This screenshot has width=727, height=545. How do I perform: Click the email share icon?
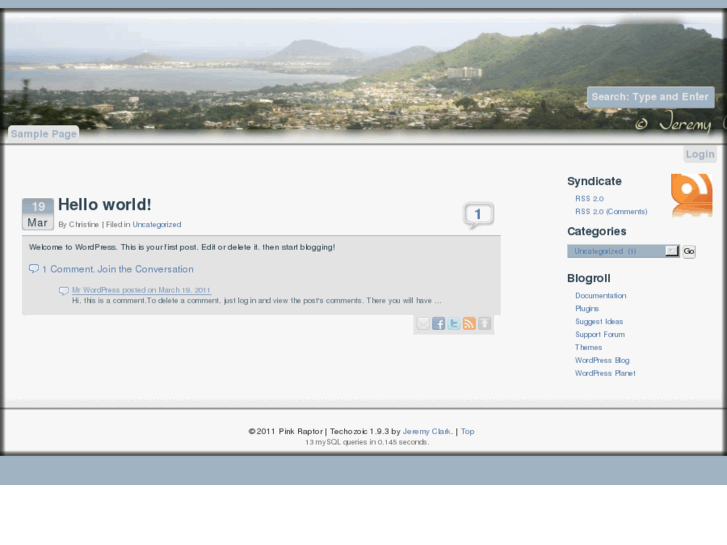[x=423, y=324]
